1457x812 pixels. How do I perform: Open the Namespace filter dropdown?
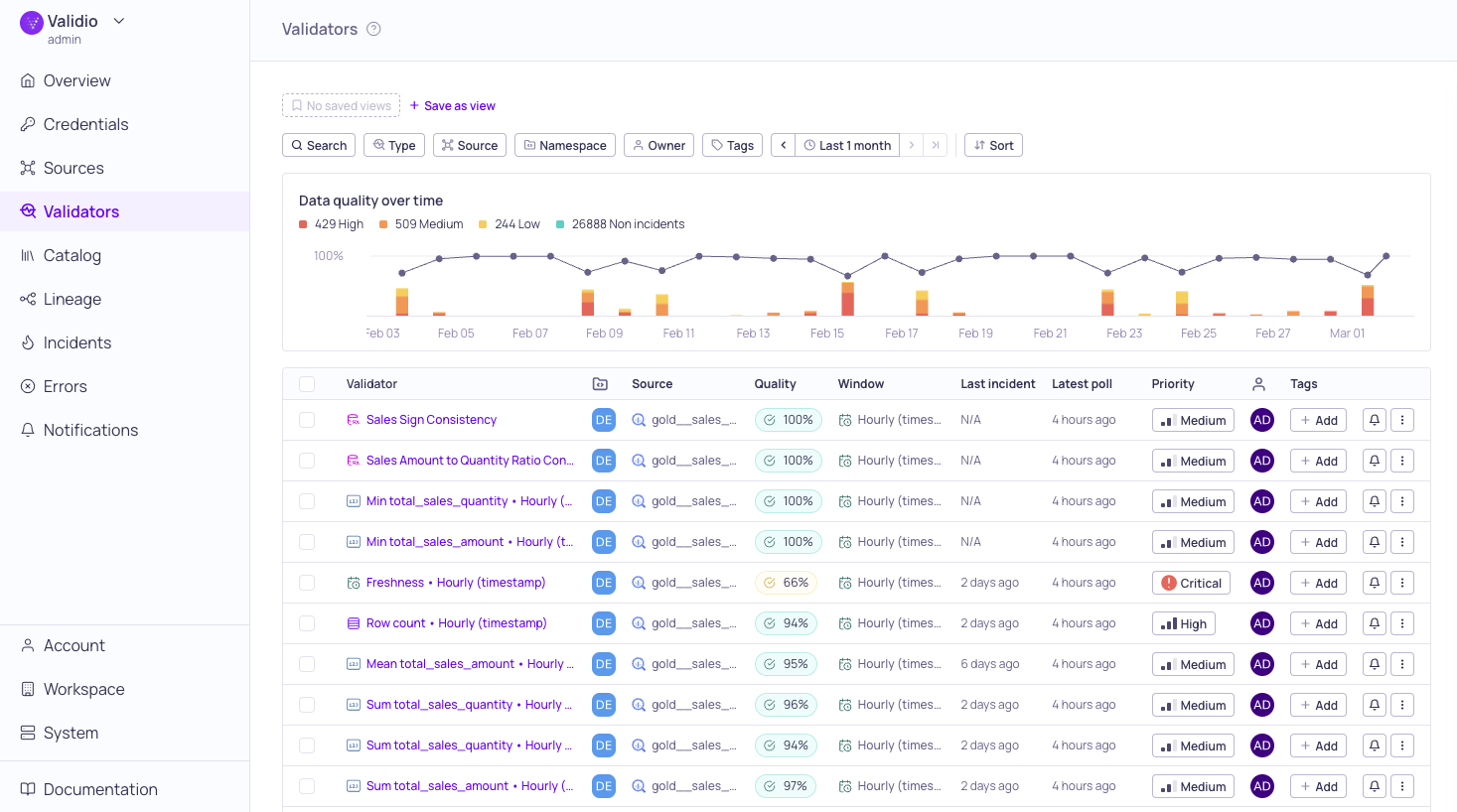click(565, 145)
